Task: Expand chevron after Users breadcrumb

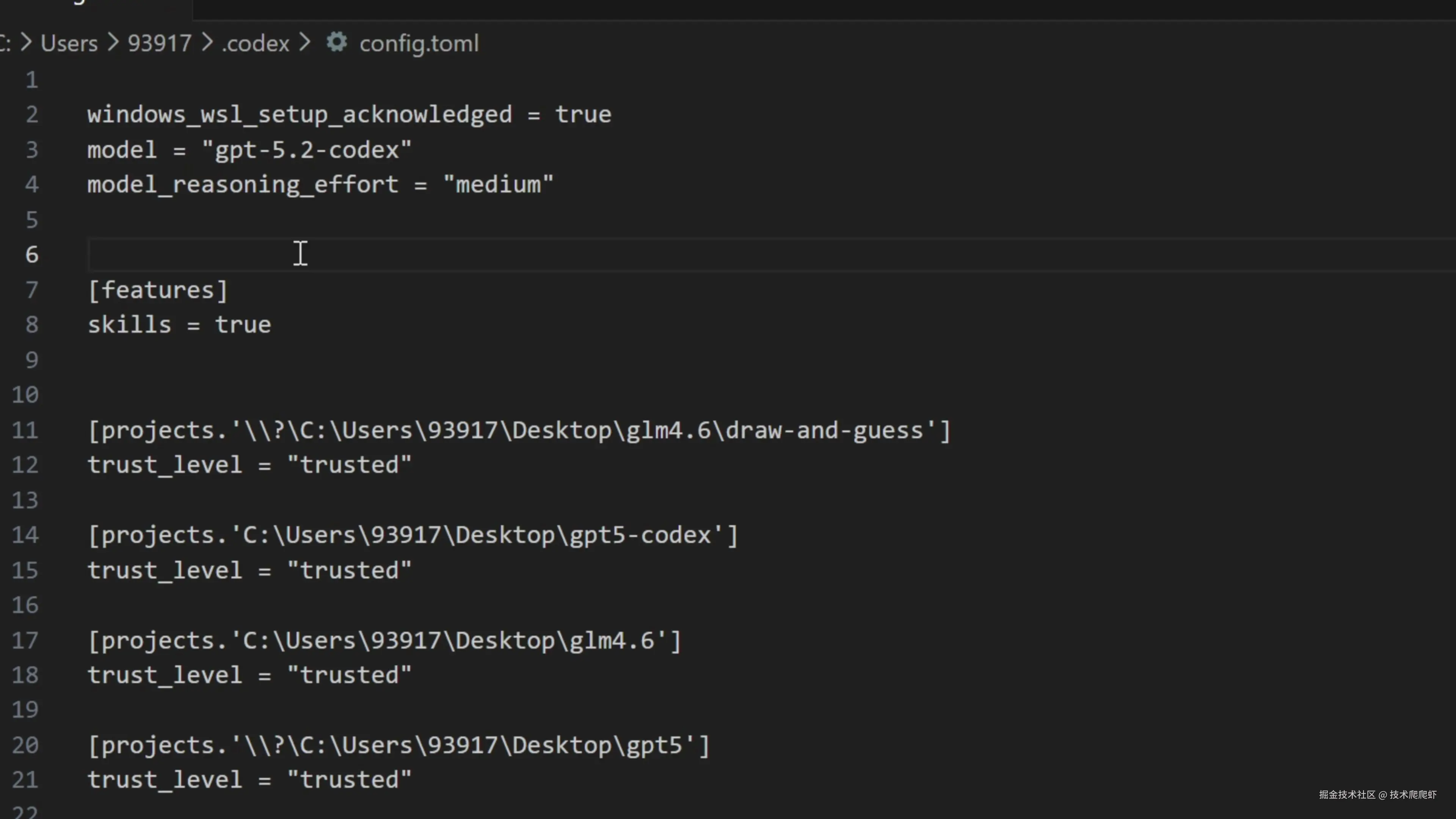Action: 113,42
